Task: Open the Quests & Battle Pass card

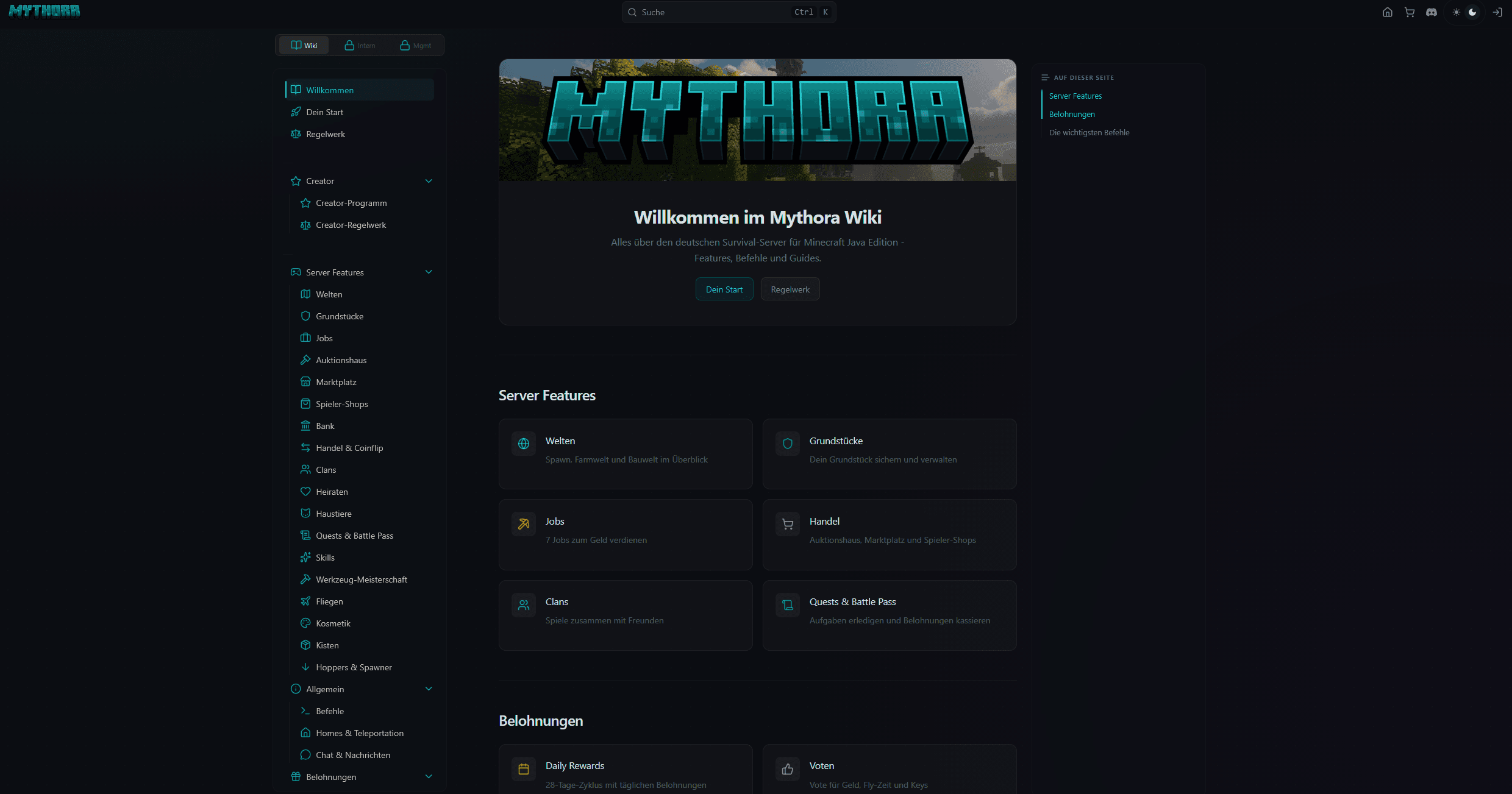Action: point(890,615)
